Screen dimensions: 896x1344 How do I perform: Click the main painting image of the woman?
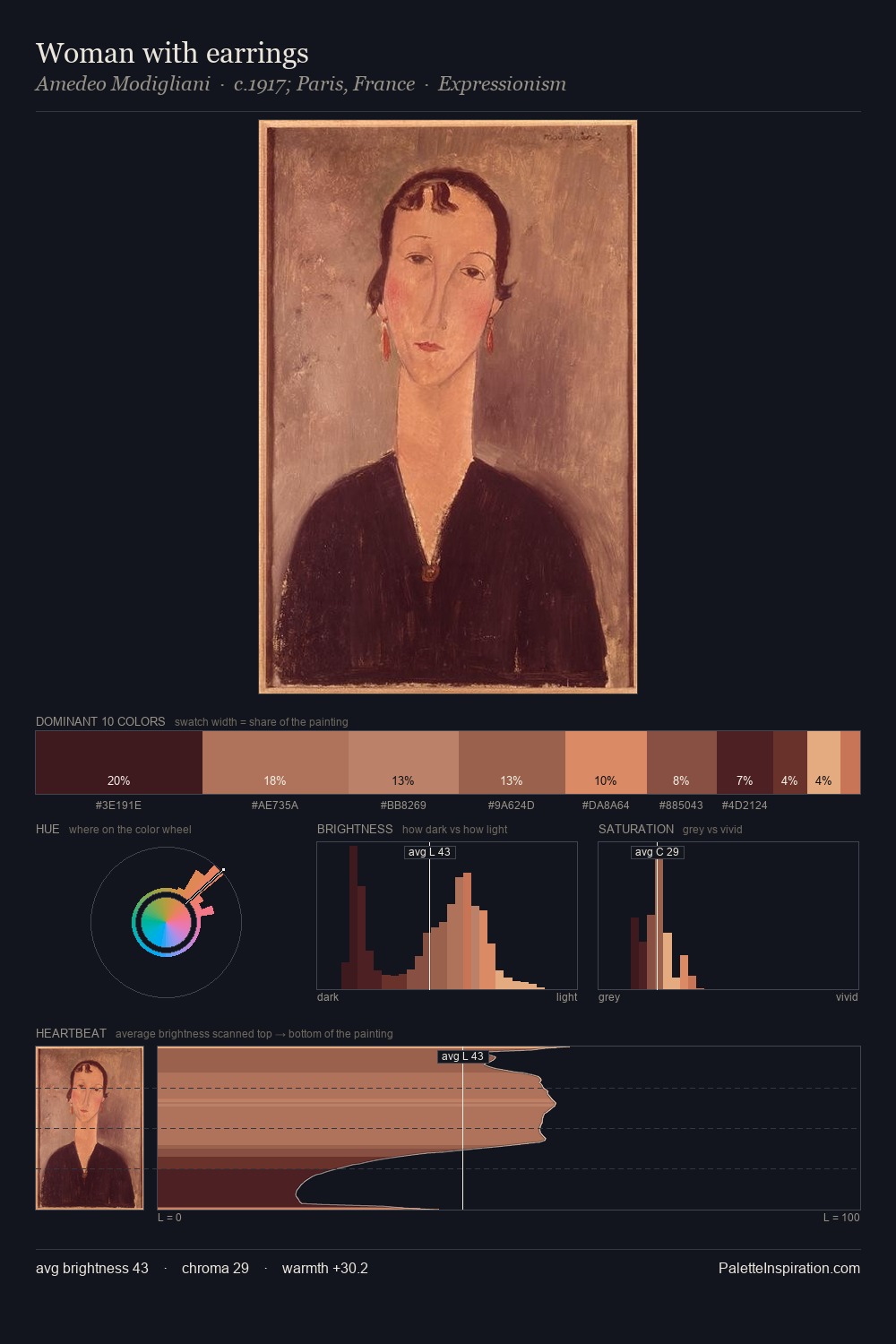[448, 407]
